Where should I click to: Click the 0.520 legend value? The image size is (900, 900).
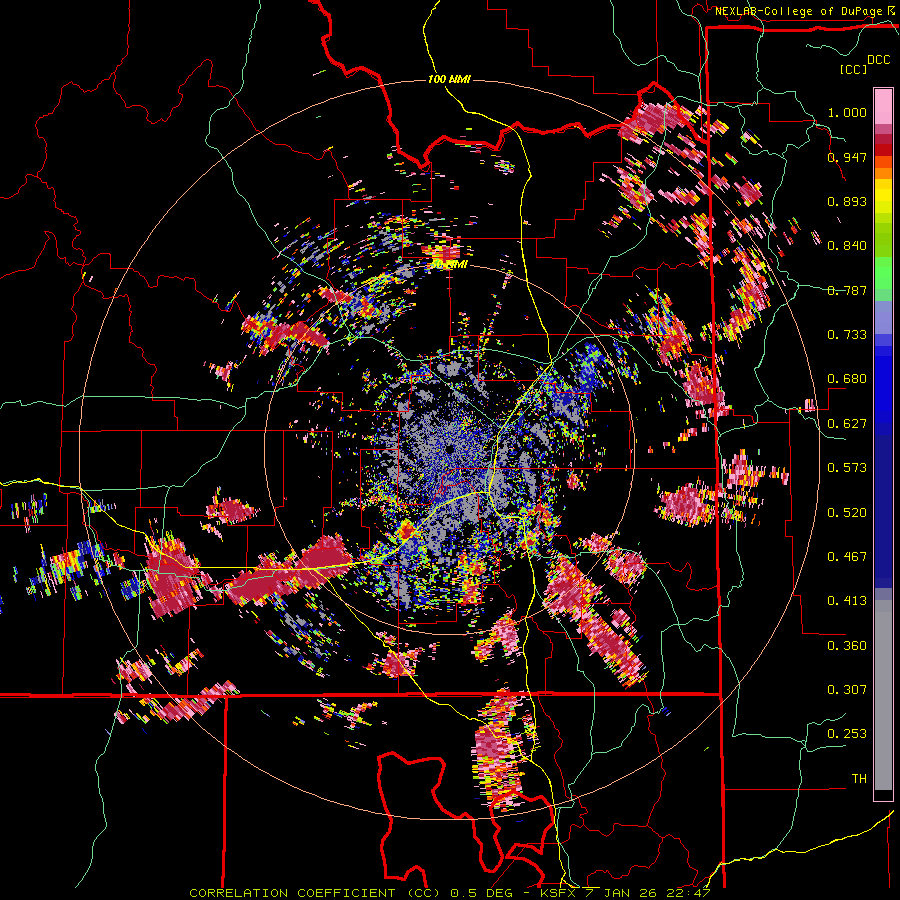(847, 512)
